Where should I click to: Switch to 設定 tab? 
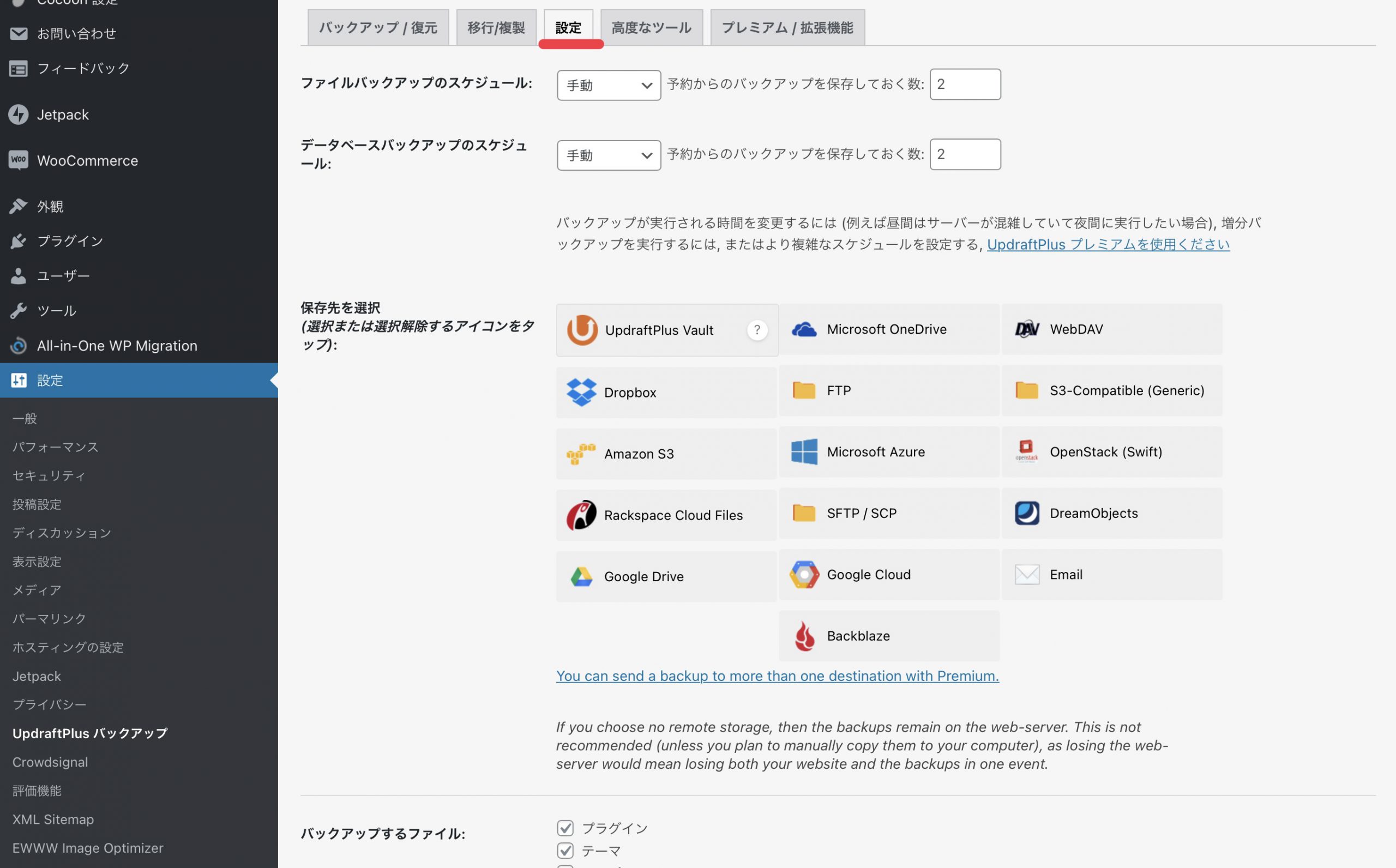click(x=568, y=28)
